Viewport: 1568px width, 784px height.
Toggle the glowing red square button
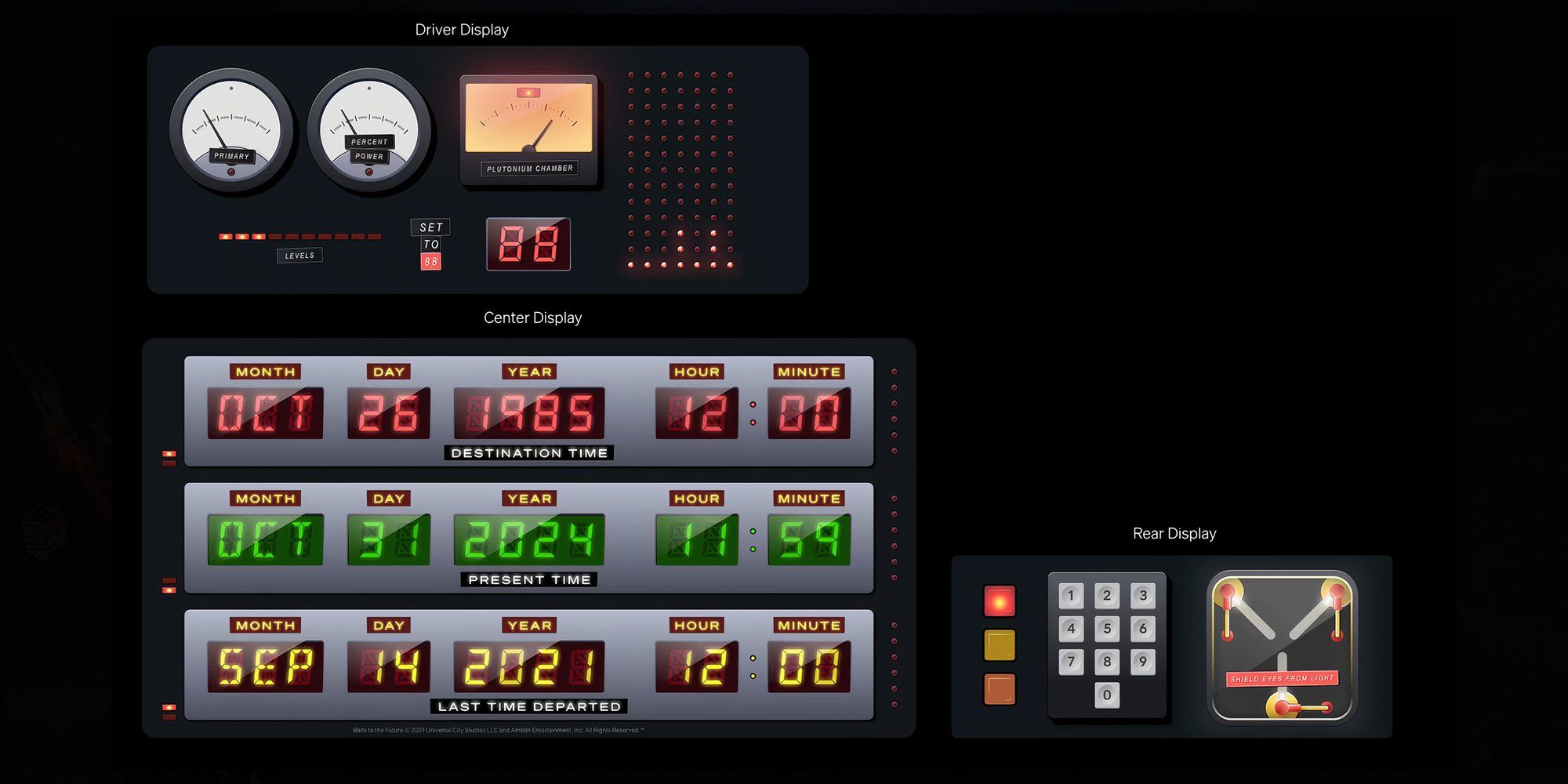(x=1000, y=601)
